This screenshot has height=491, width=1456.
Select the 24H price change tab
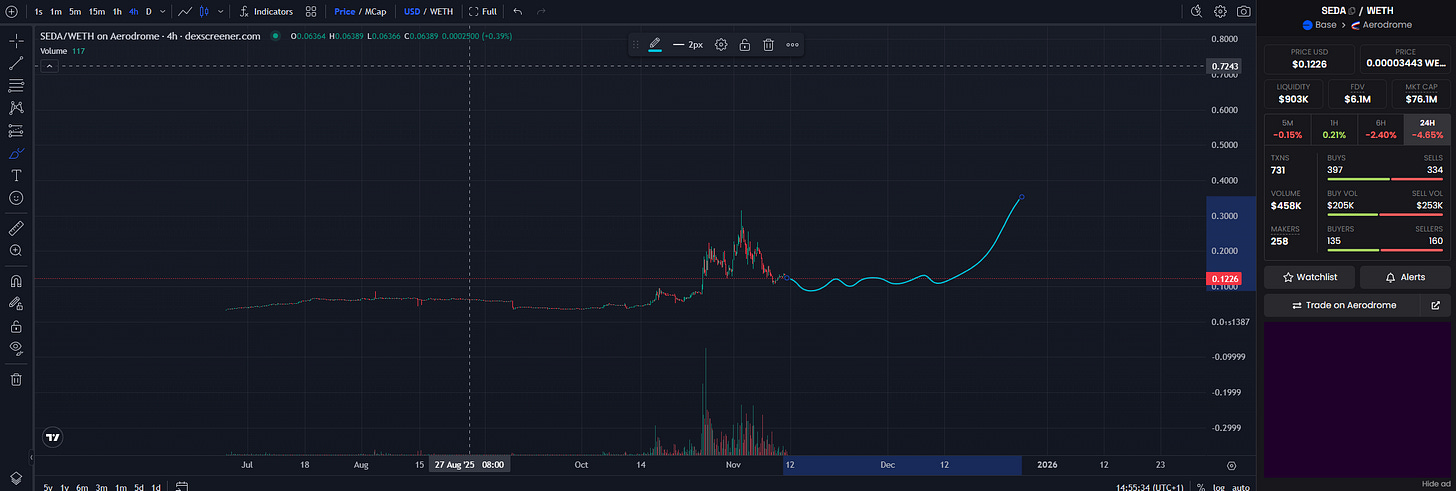pos(1427,128)
